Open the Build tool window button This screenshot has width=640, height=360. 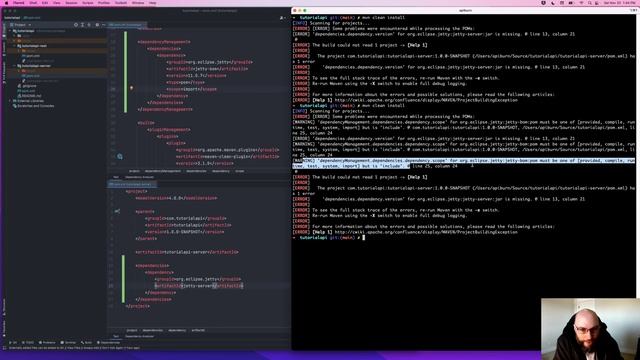point(87,342)
